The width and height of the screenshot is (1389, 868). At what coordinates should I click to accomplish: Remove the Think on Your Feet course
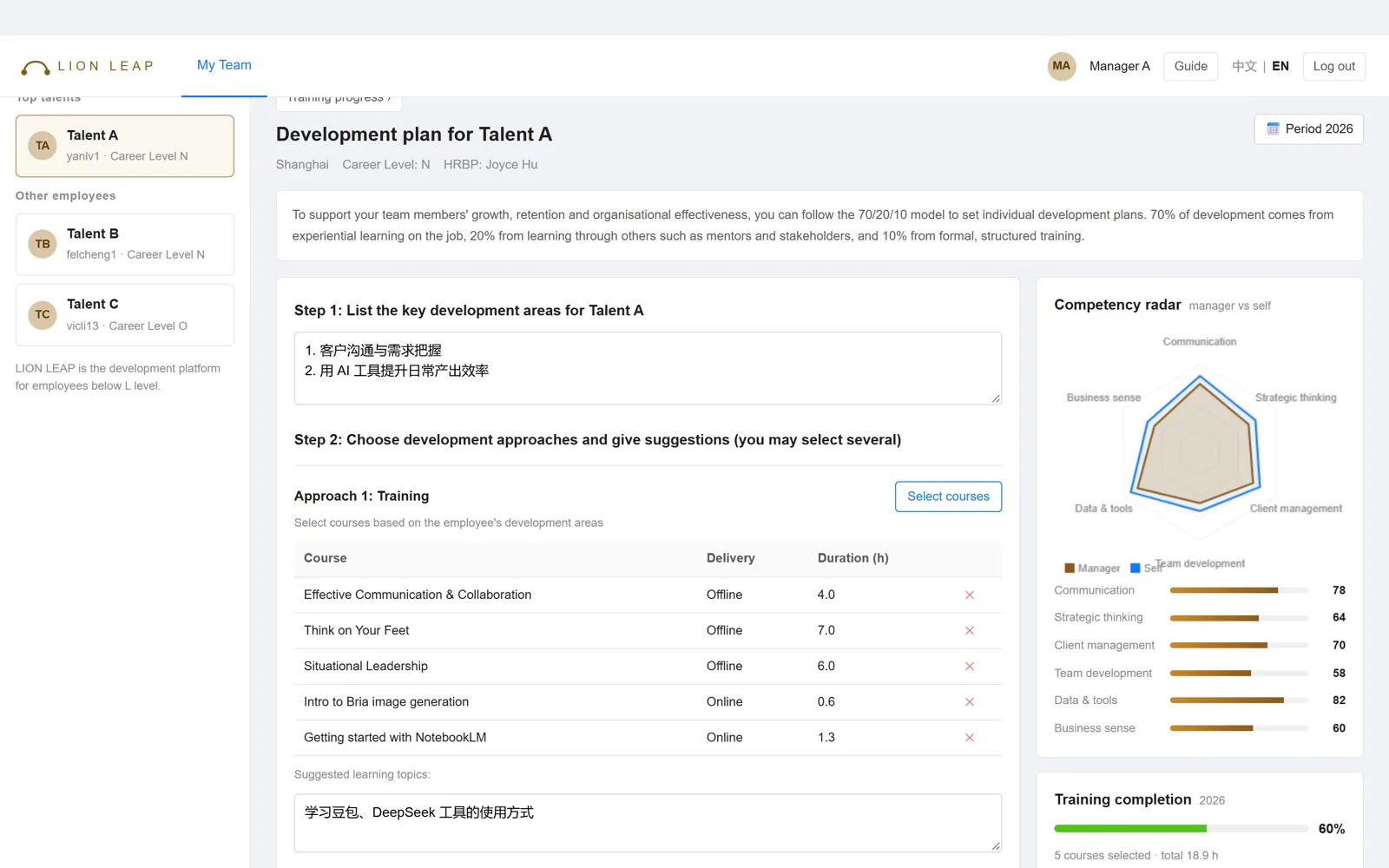pos(970,630)
